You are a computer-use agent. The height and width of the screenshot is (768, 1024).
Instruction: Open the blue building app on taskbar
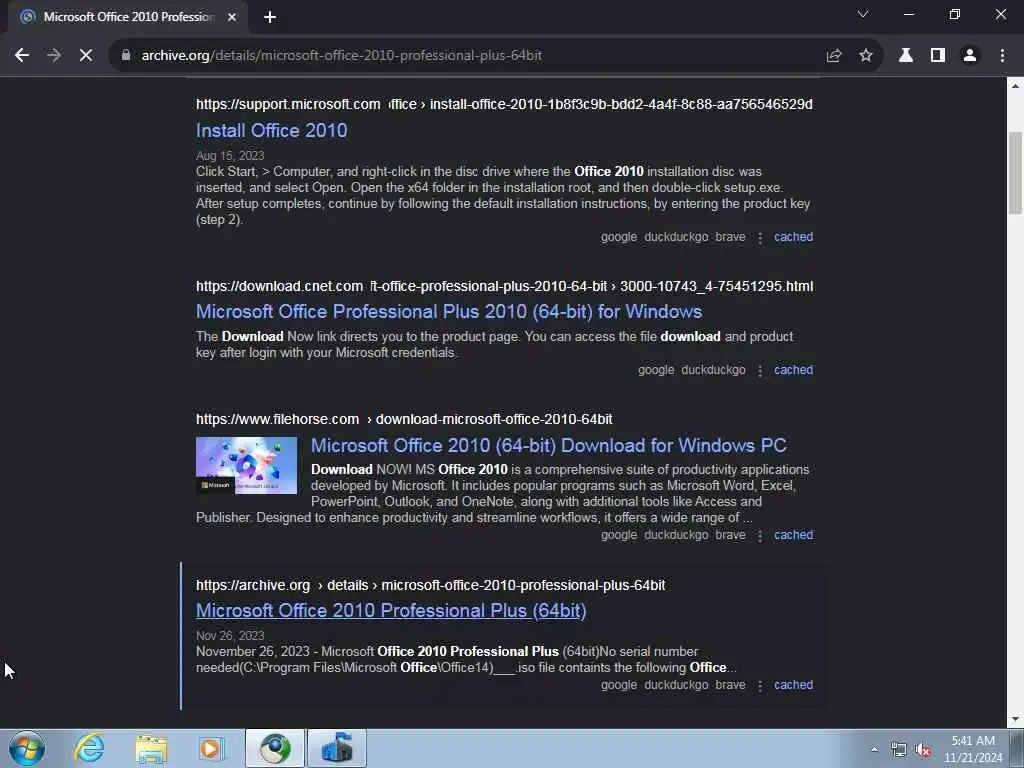coord(337,748)
